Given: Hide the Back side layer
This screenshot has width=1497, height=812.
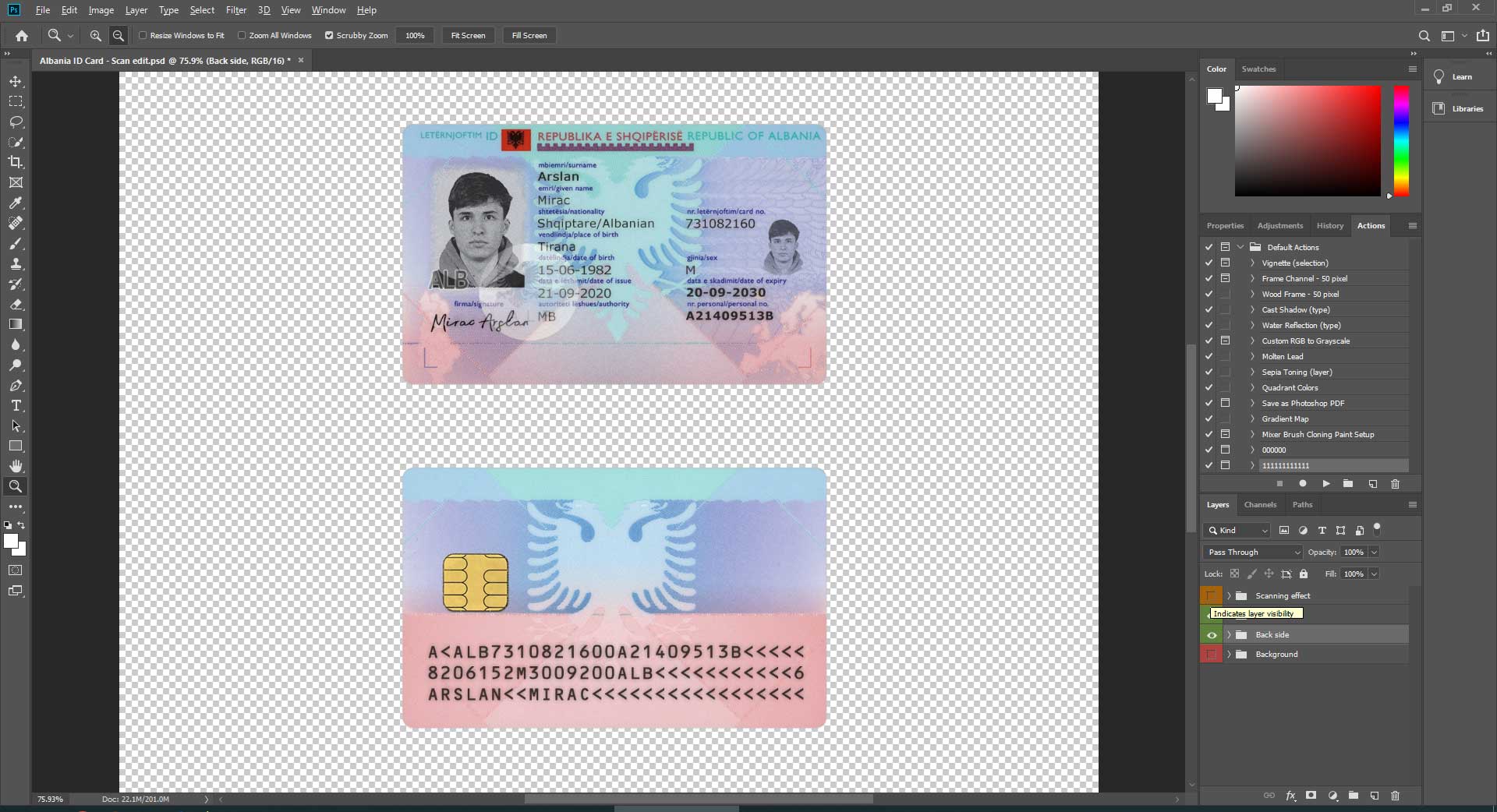Looking at the screenshot, I should tap(1211, 634).
